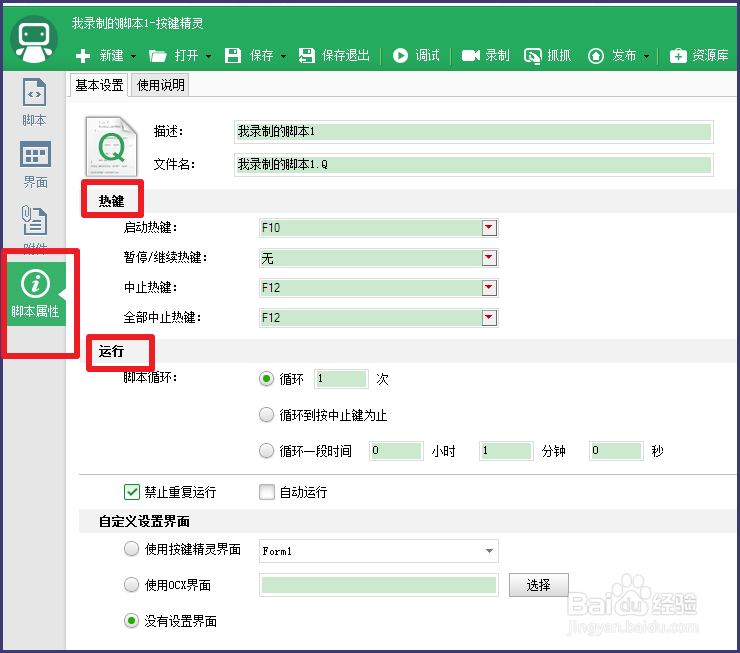Click the Record (录制) camera icon

pos(471,56)
